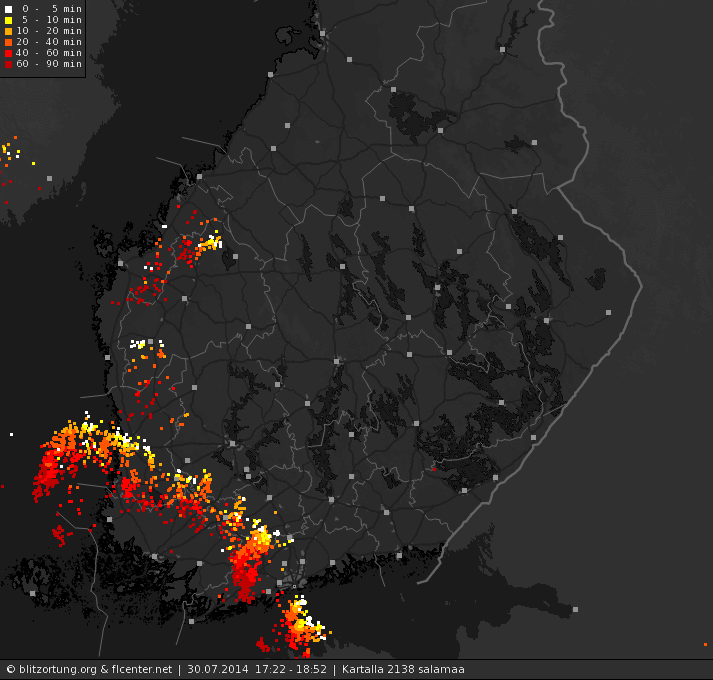Click the time range '17:22 - 18:52'
The image size is (713, 680).
click(x=291, y=670)
